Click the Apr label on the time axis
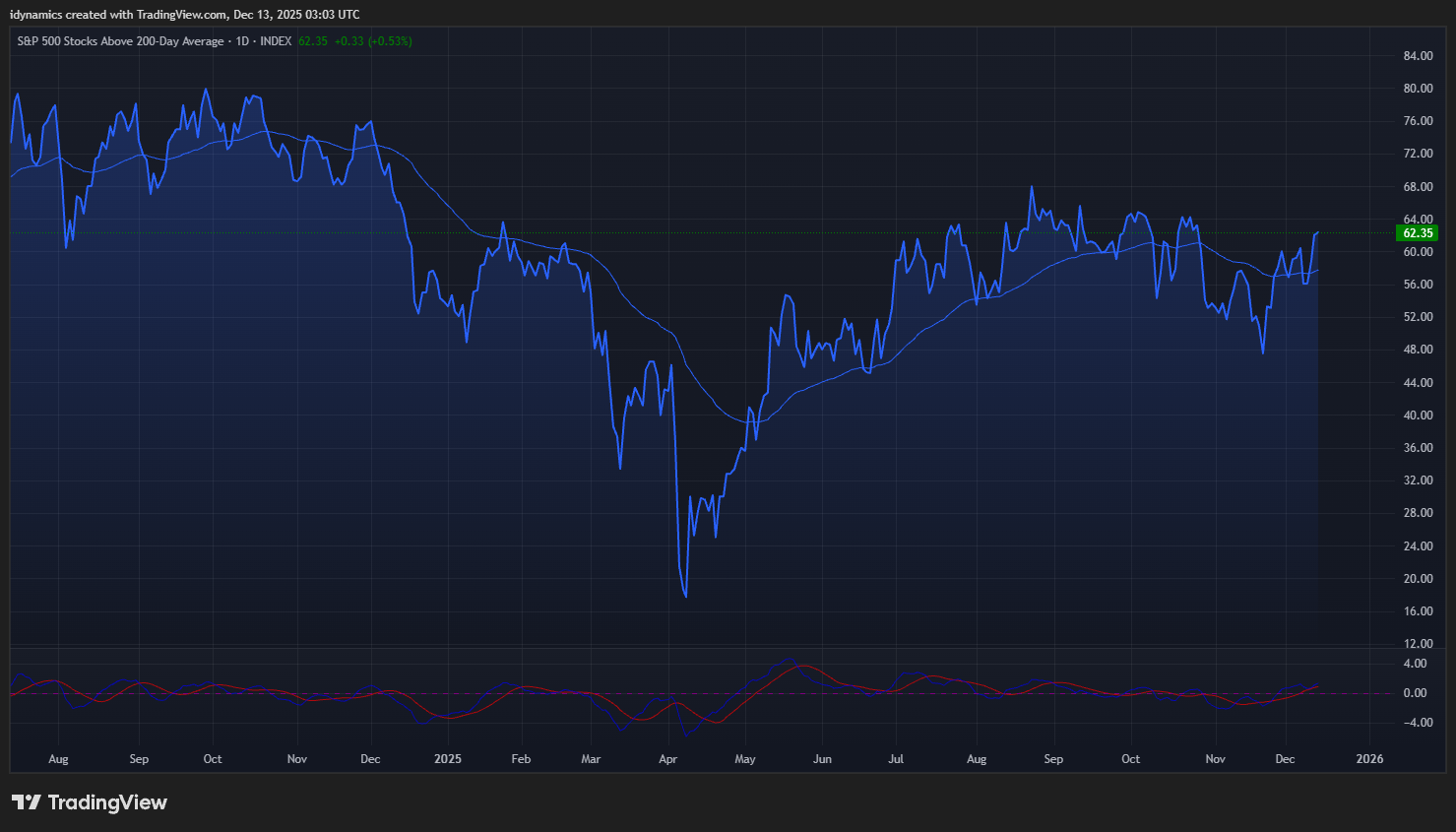The height and width of the screenshot is (832, 1456). point(668,759)
